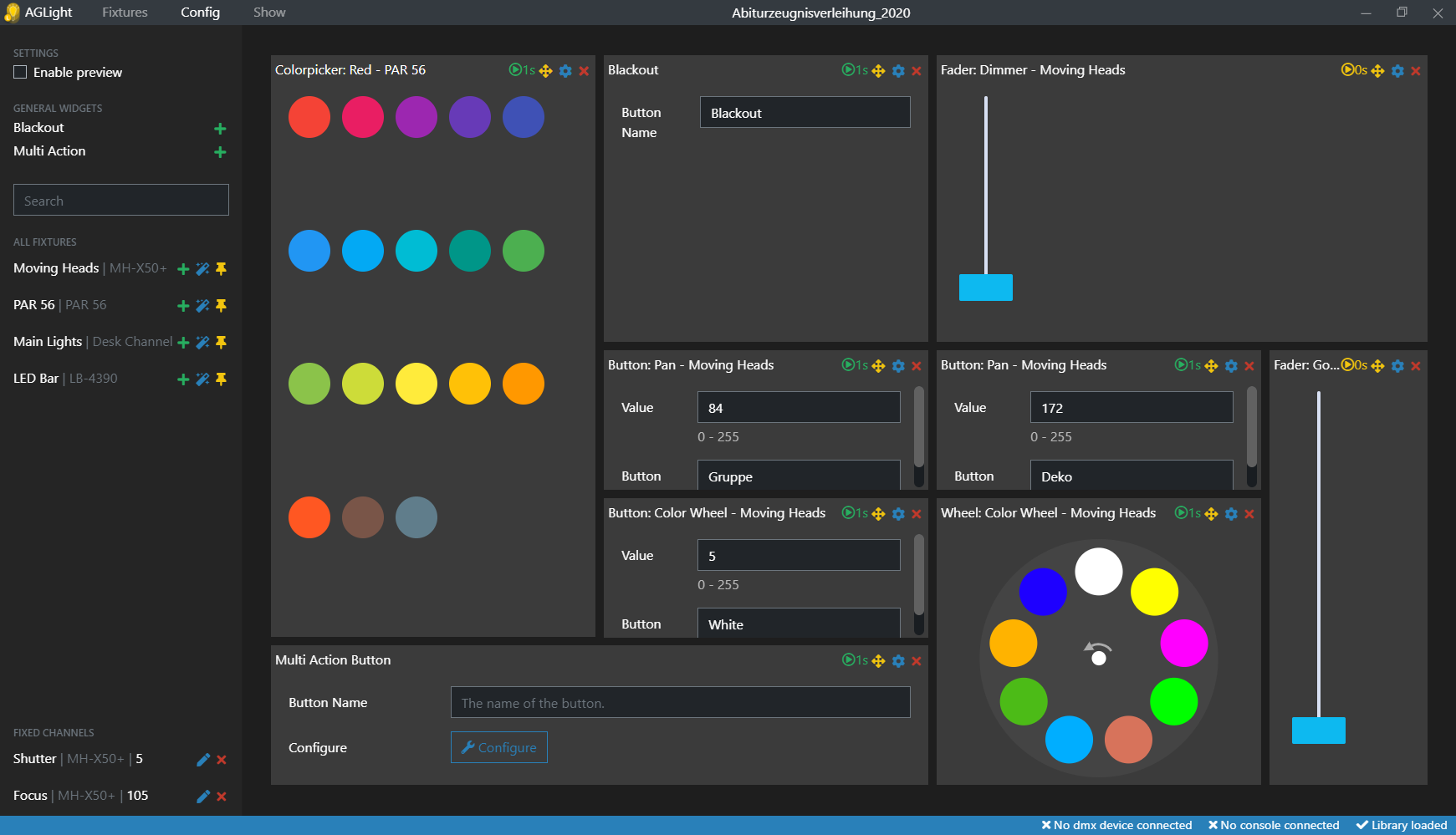Select the LED Bar fixture entry
The image size is (1456, 835).
click(65, 379)
